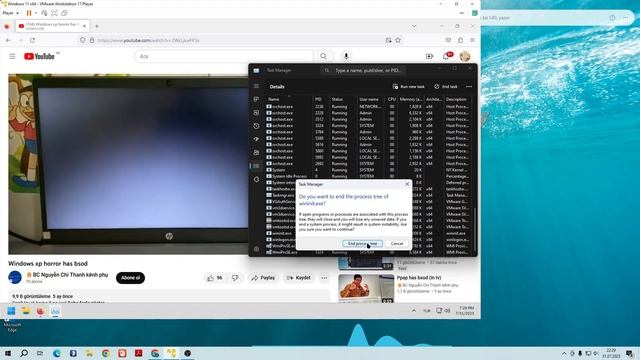Open Task Manager Services page icon
640x360 pixels.
(256, 179)
